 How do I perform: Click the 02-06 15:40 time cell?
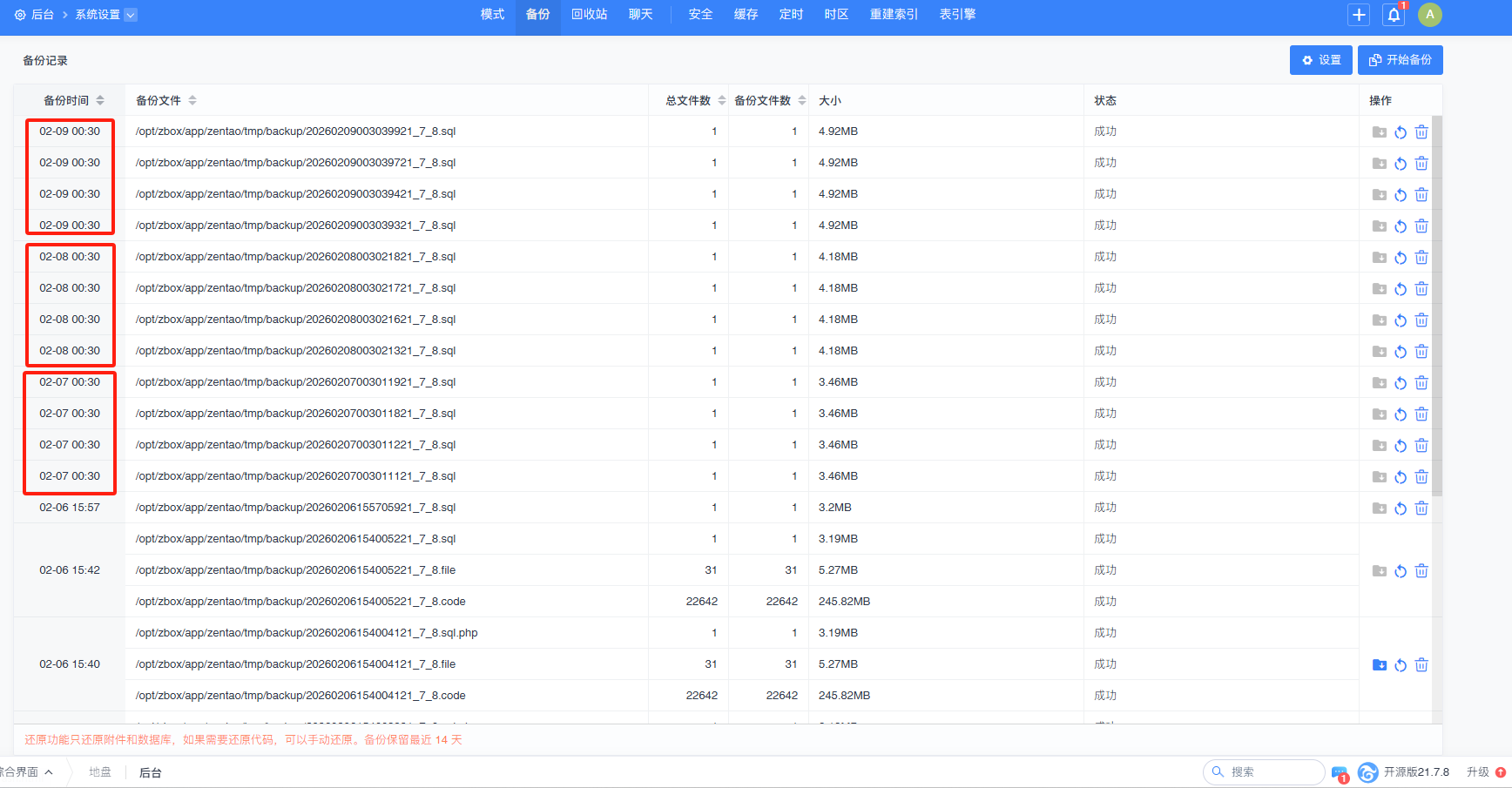(70, 664)
